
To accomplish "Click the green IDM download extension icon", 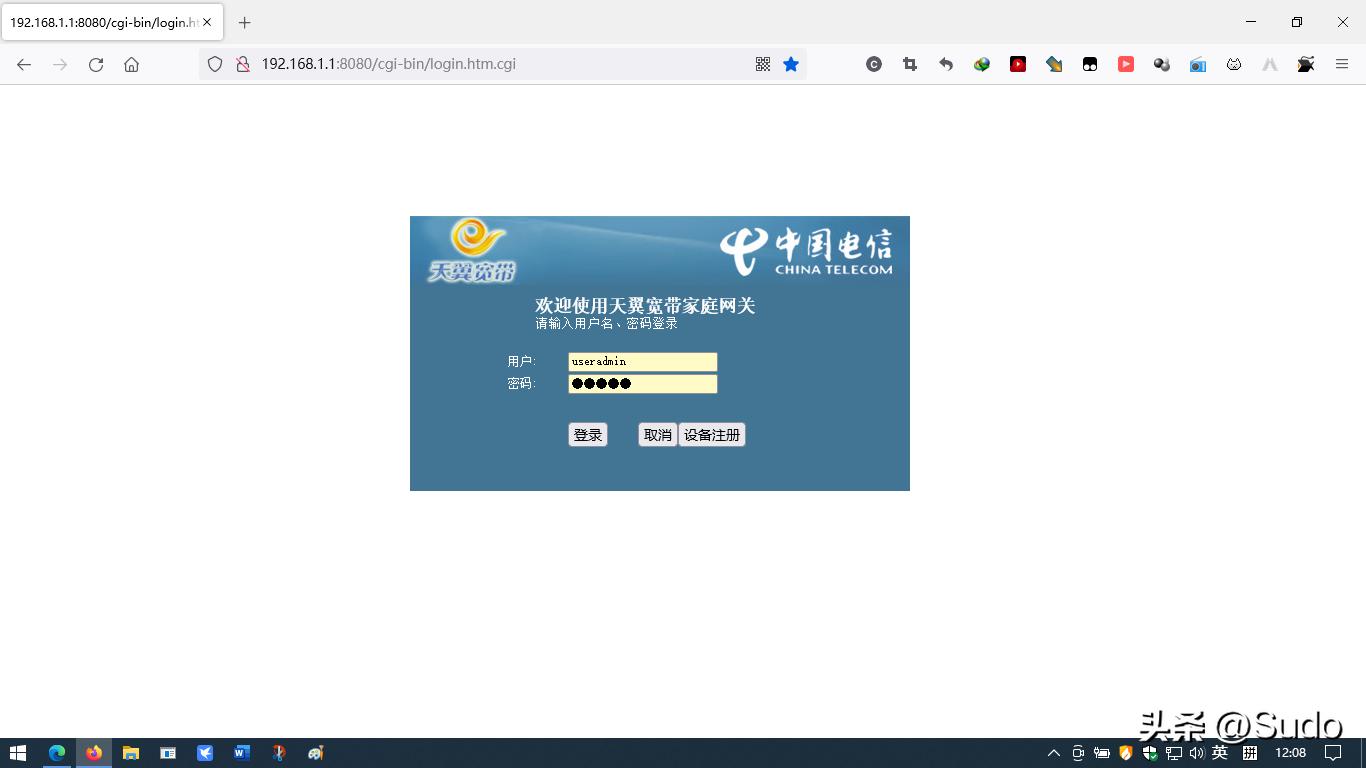I will tap(982, 63).
